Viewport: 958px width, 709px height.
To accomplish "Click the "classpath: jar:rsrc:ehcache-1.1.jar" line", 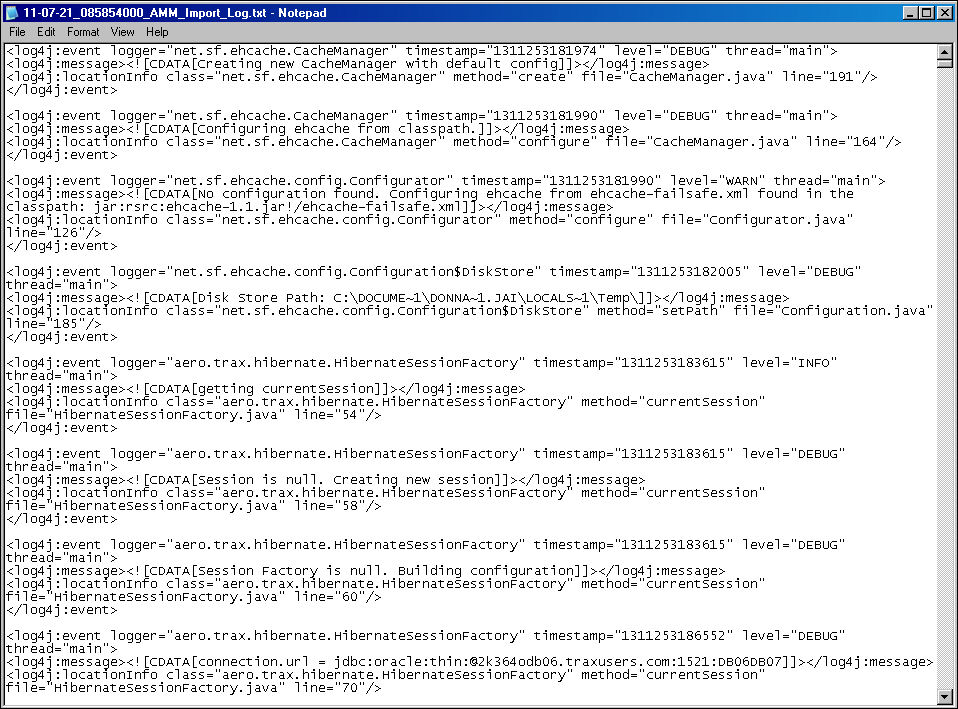I will 309,207.
